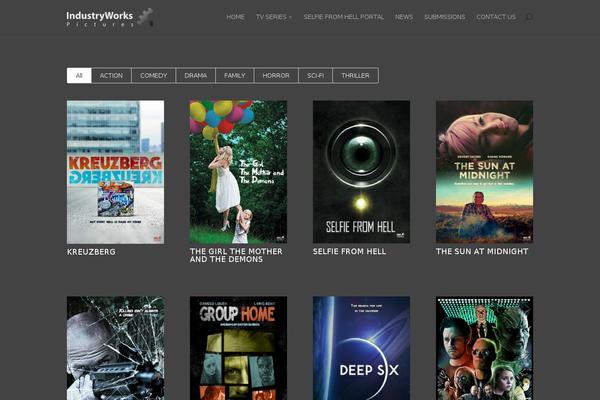Viewport: 600px width, 400px height.
Task: Filter films by Drama
Action: [196, 75]
